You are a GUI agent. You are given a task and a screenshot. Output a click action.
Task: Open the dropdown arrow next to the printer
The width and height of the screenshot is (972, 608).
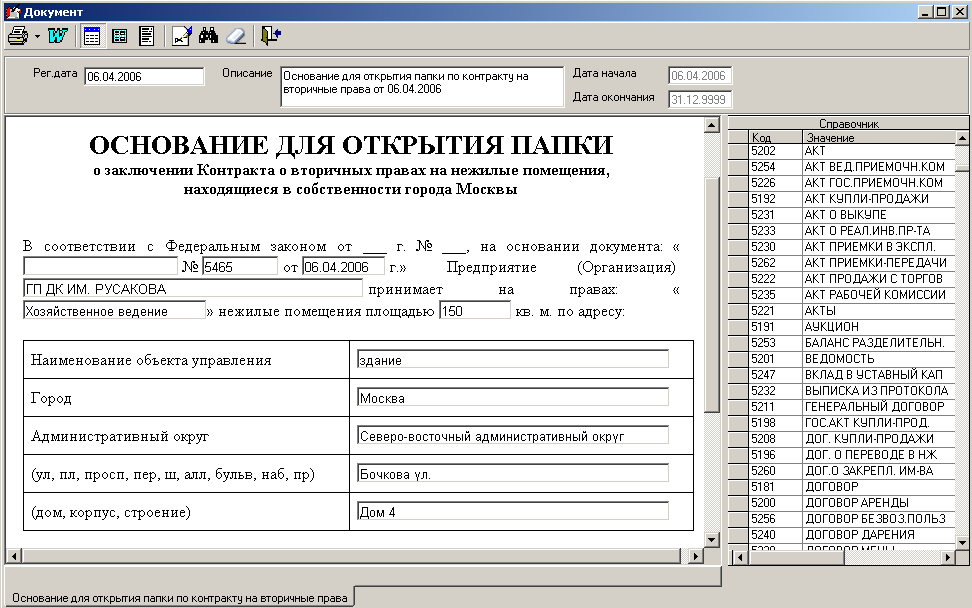[37, 37]
